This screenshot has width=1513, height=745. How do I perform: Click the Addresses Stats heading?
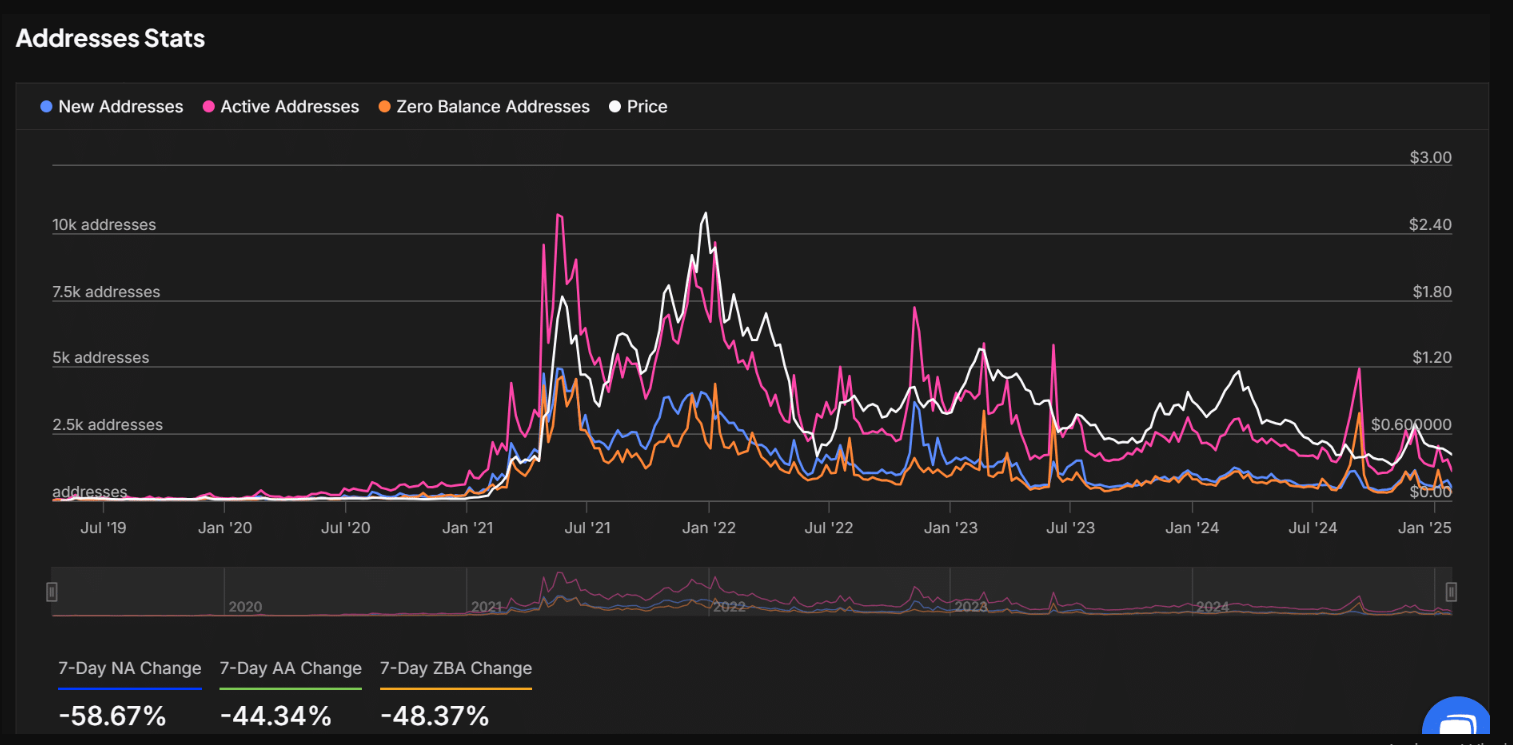[x=110, y=39]
